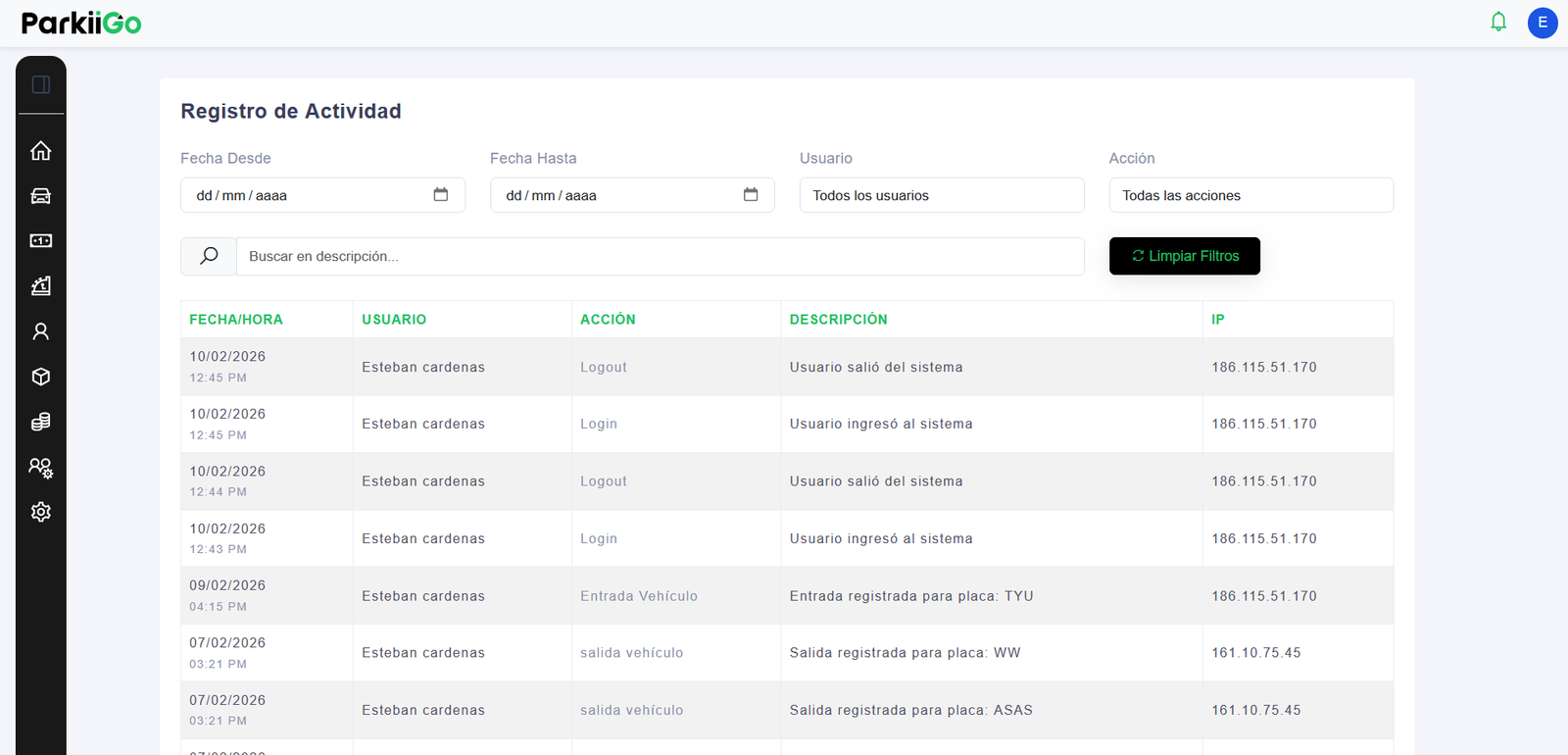Click the notifications bell icon
This screenshot has width=1568, height=755.
pyautogui.click(x=1498, y=22)
